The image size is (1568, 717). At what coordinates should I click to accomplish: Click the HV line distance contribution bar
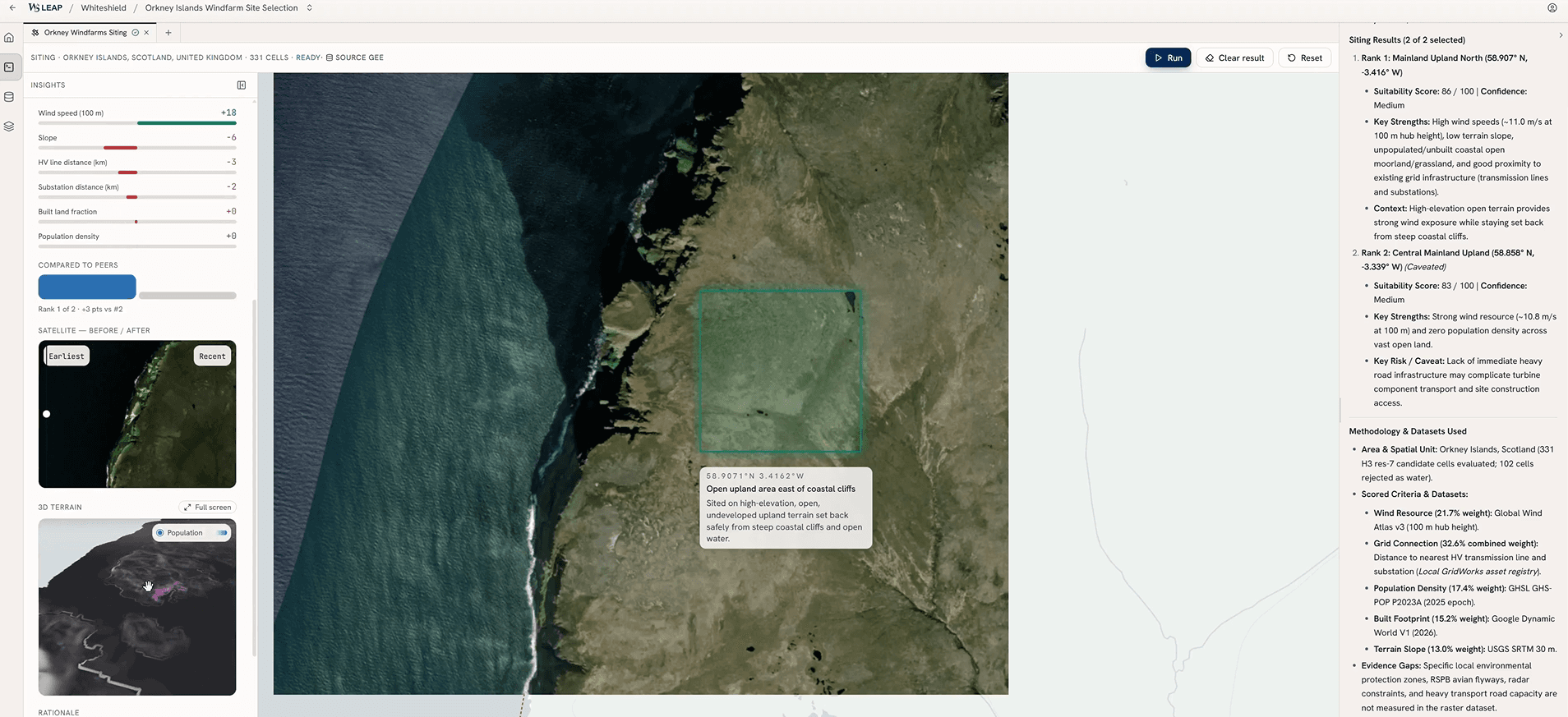137,172
